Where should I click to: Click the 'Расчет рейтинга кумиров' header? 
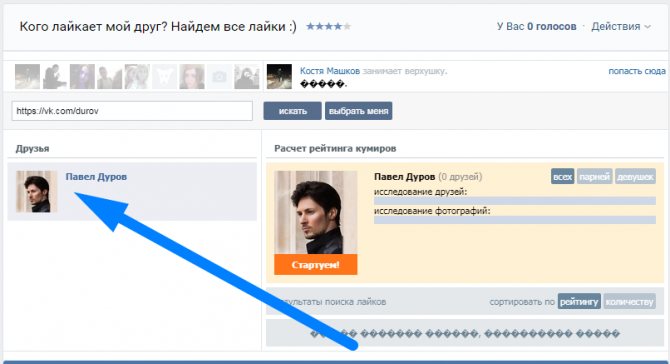pyautogui.click(x=335, y=148)
